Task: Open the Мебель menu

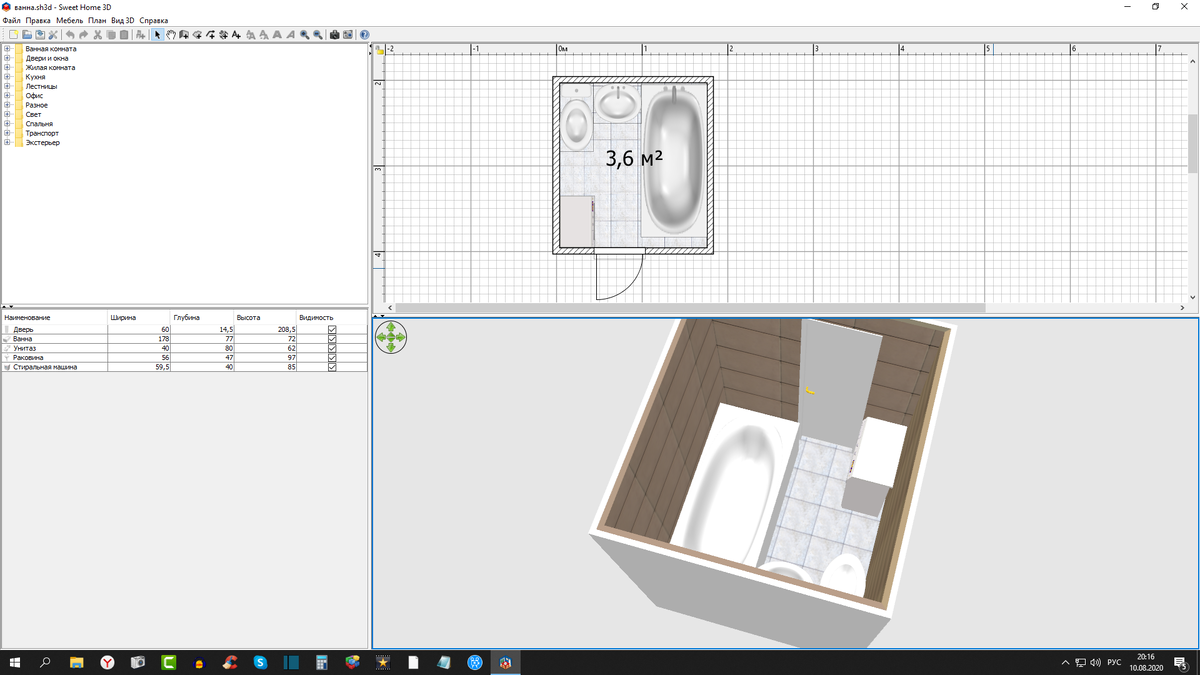Action: pyautogui.click(x=69, y=20)
